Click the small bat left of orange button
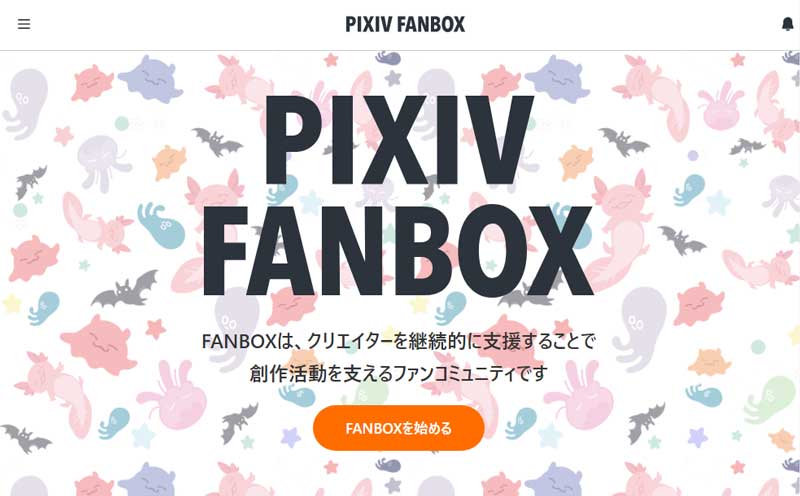 [239, 423]
